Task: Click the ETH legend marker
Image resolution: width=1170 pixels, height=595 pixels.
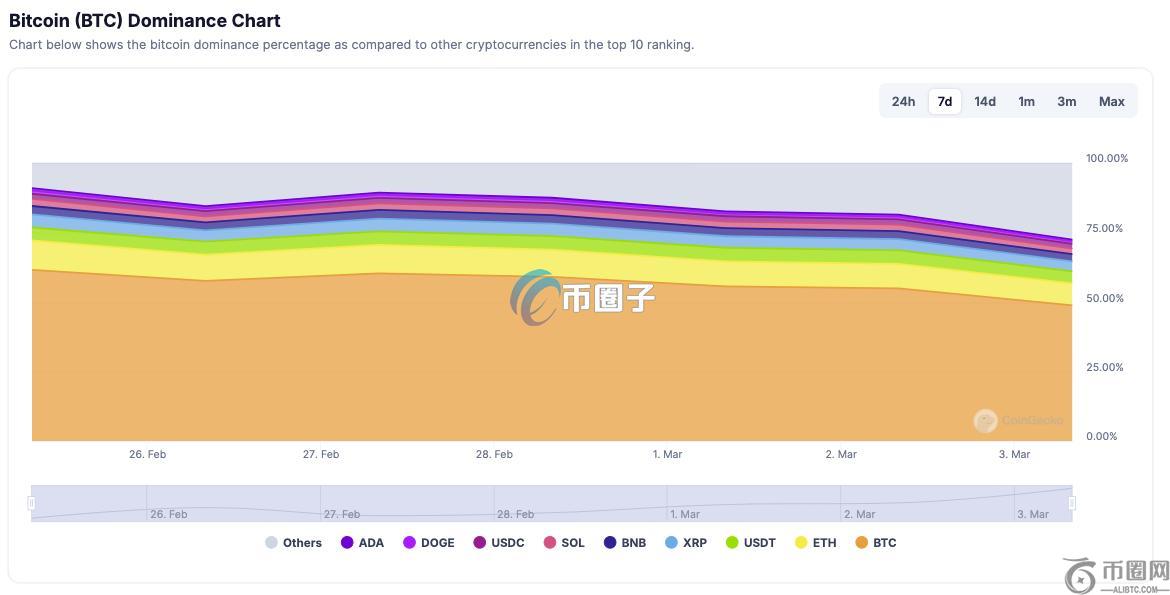Action: 801,543
